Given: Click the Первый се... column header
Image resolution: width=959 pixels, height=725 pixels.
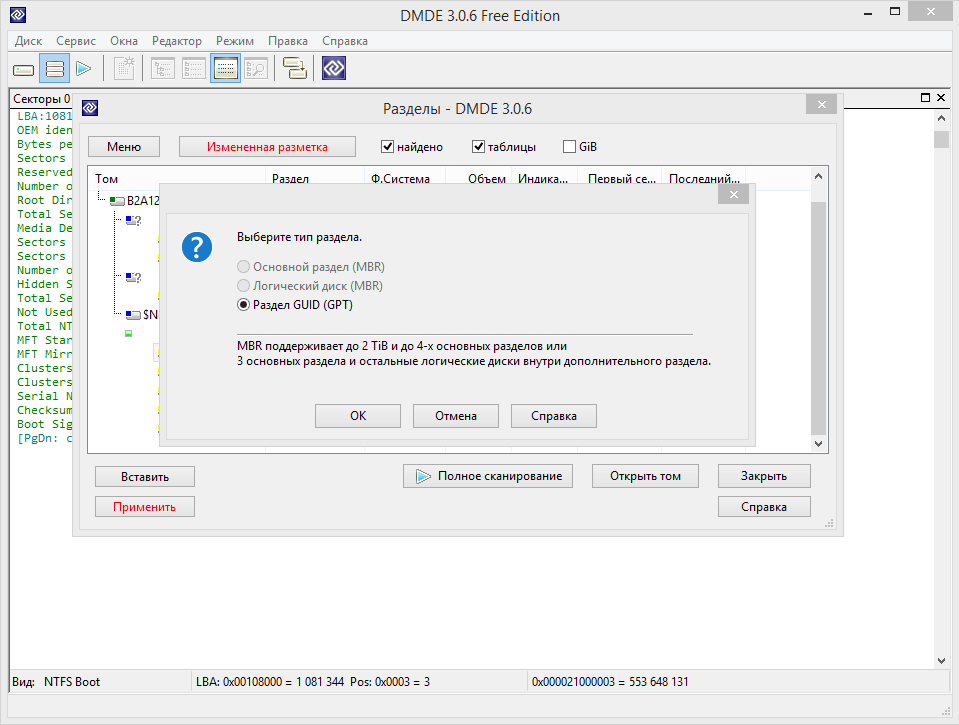Looking at the screenshot, I should pyautogui.click(x=621, y=179).
